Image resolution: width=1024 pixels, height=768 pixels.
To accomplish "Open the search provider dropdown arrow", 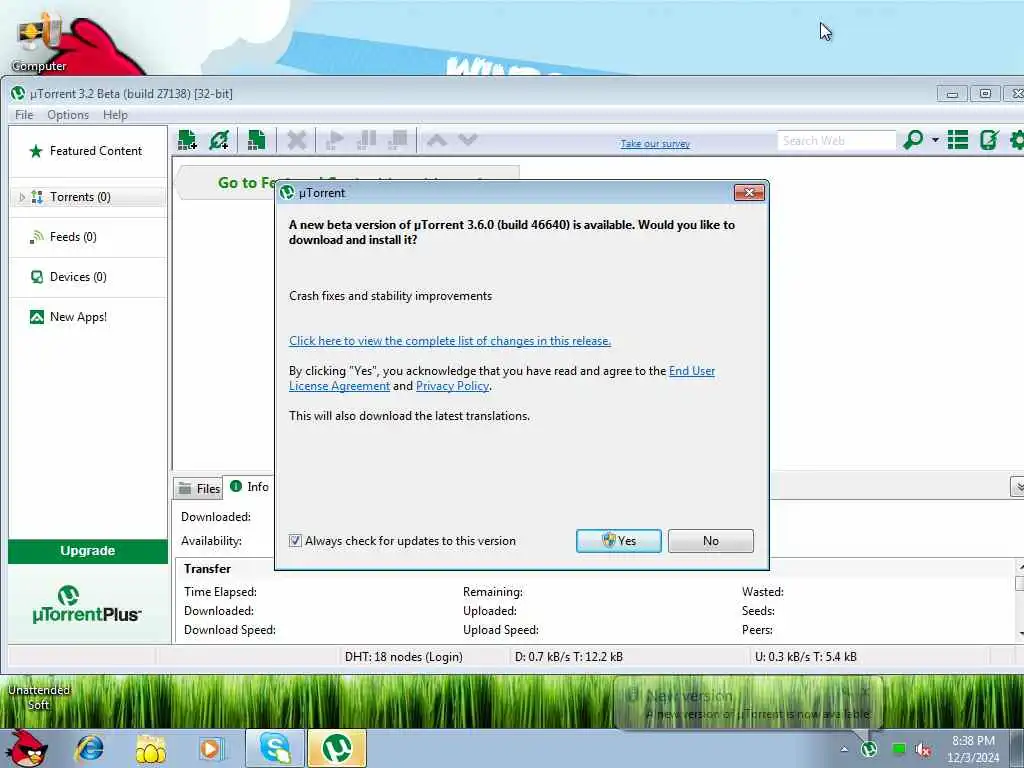I will [x=935, y=140].
